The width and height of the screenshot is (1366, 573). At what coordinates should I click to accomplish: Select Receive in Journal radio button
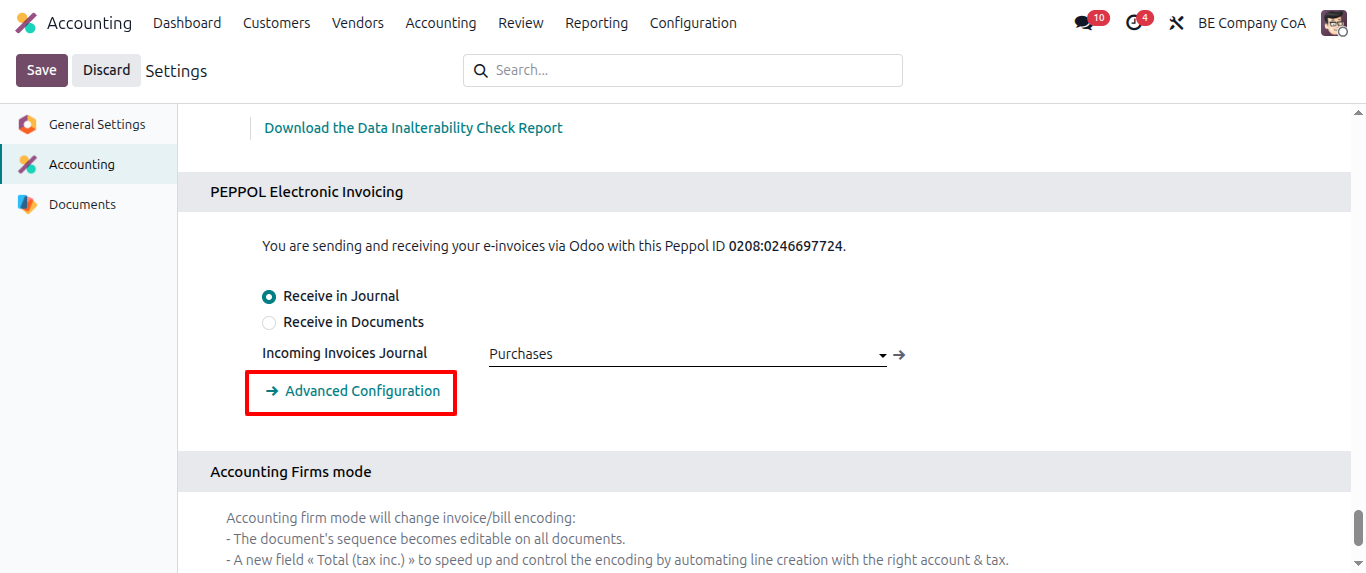tap(269, 297)
